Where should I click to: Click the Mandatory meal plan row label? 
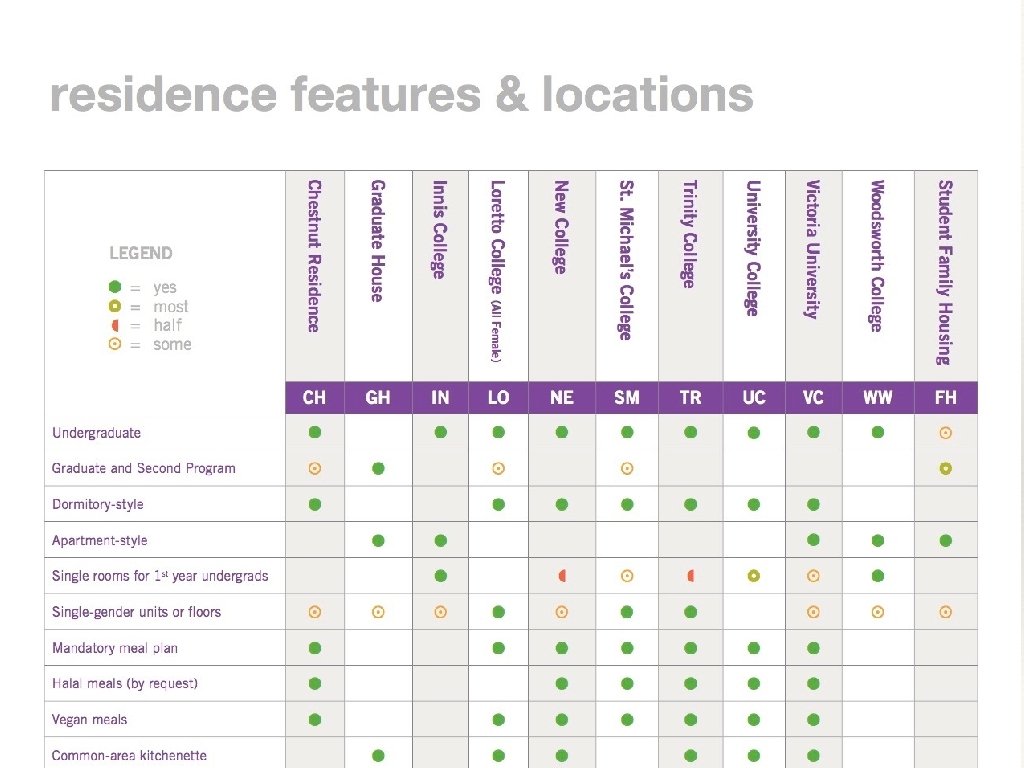(115, 648)
